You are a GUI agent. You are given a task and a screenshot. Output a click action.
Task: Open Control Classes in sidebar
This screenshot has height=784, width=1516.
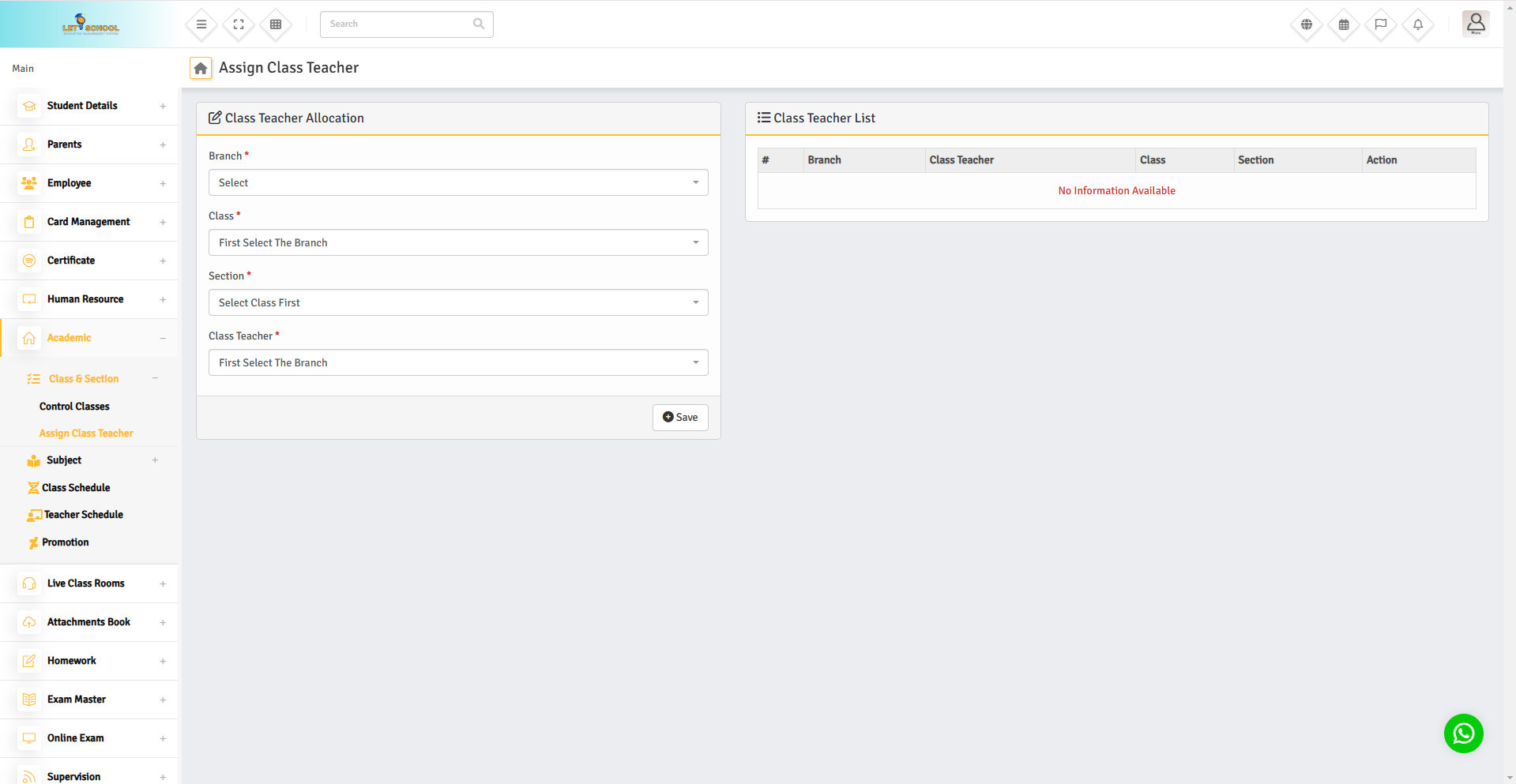(74, 407)
